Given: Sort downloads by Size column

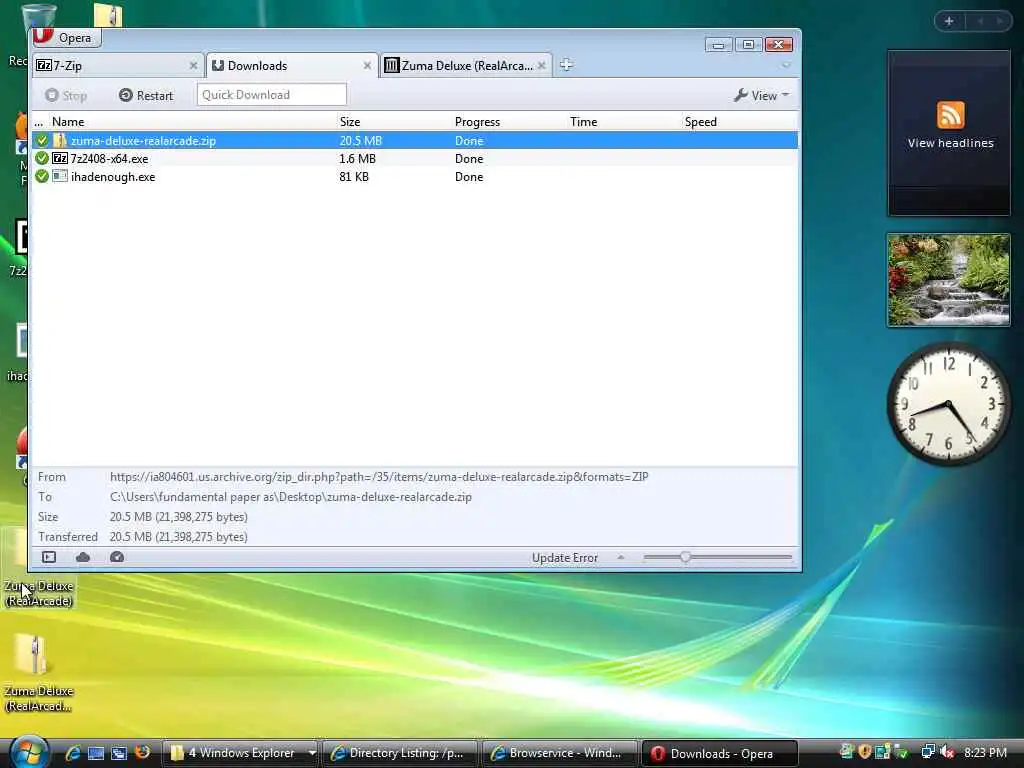Looking at the screenshot, I should 350,121.
